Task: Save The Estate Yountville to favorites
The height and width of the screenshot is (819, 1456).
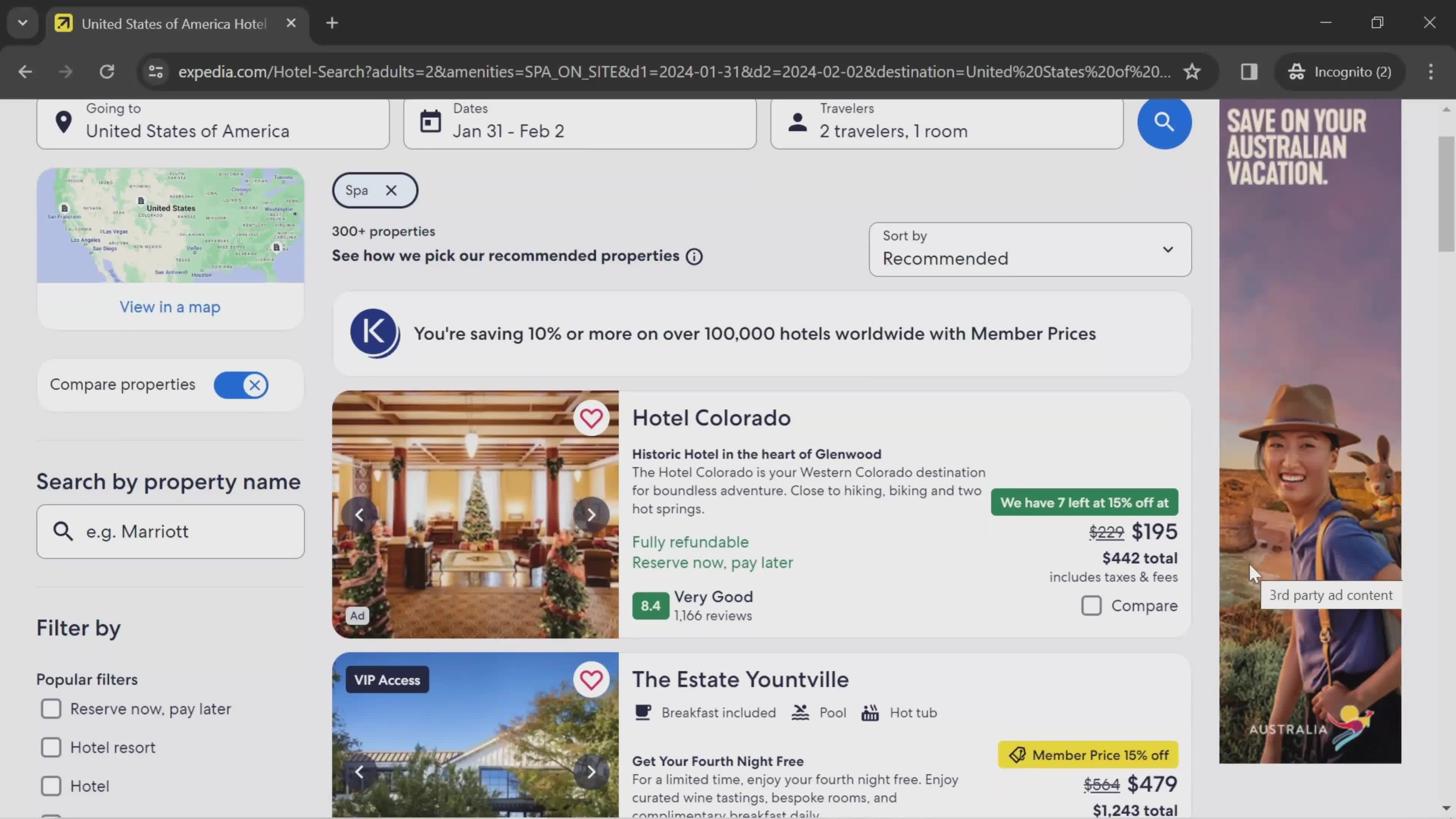Action: pos(591,680)
